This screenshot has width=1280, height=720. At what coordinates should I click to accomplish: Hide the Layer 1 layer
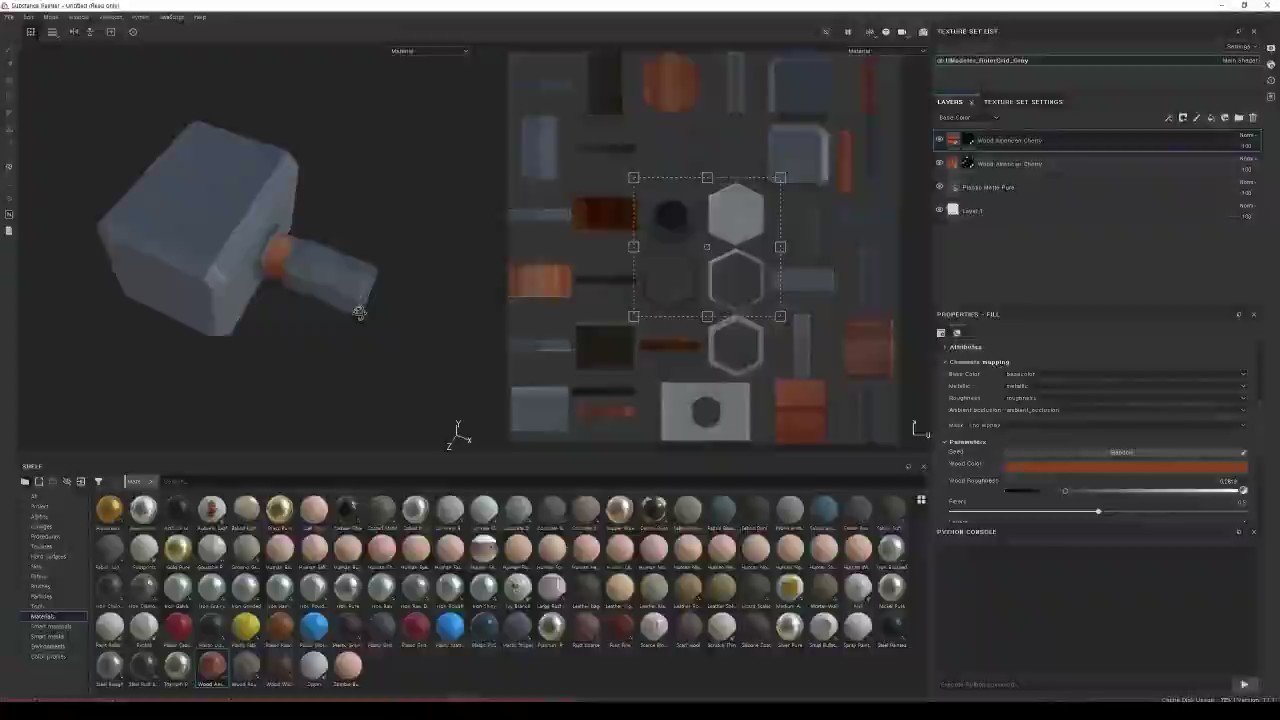coord(939,210)
